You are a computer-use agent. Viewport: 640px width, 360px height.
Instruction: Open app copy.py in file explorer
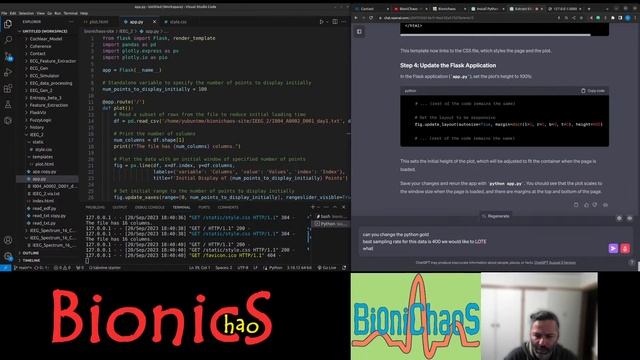pos(44,171)
